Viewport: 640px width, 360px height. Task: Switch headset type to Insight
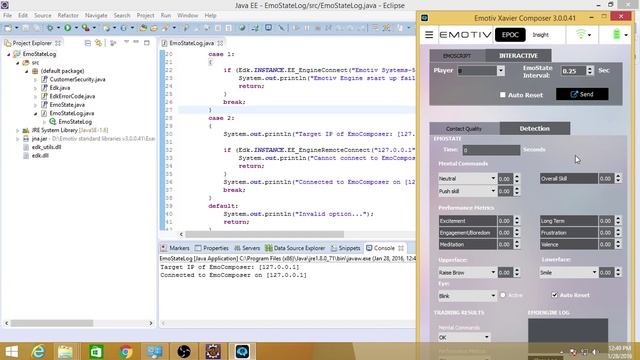540,35
